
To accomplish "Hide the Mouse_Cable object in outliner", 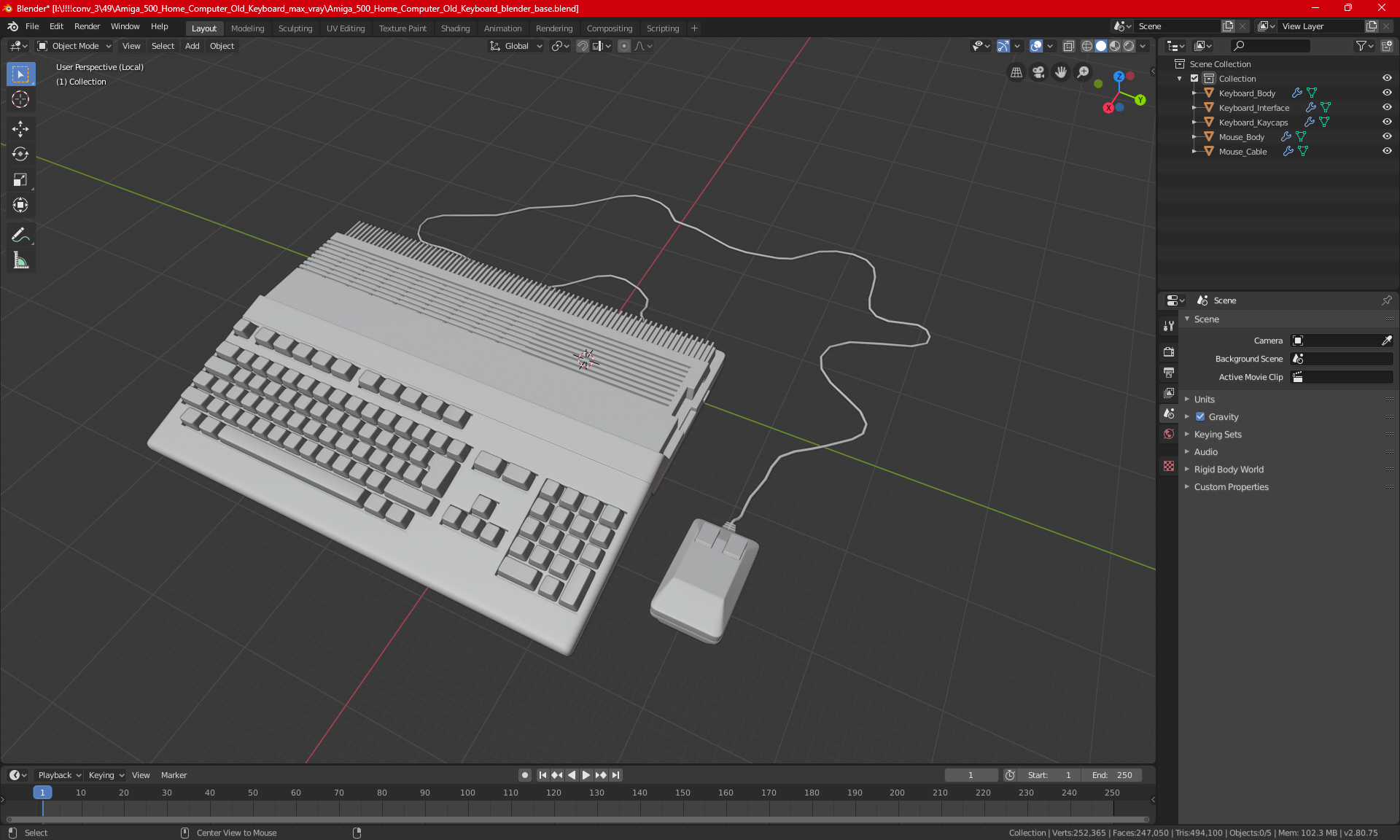I will click(1387, 151).
